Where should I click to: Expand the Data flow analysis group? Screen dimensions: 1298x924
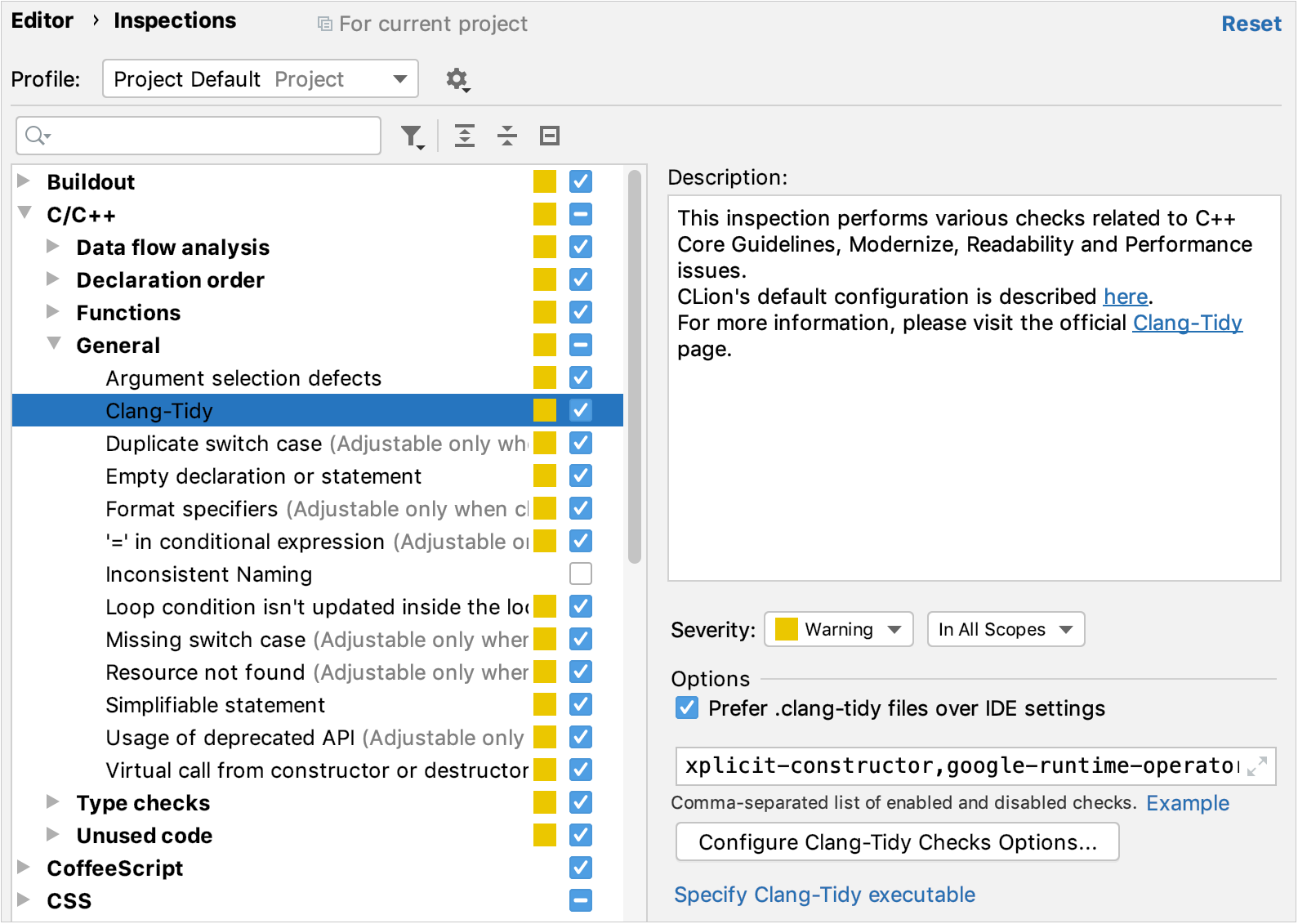pyautogui.click(x=53, y=247)
